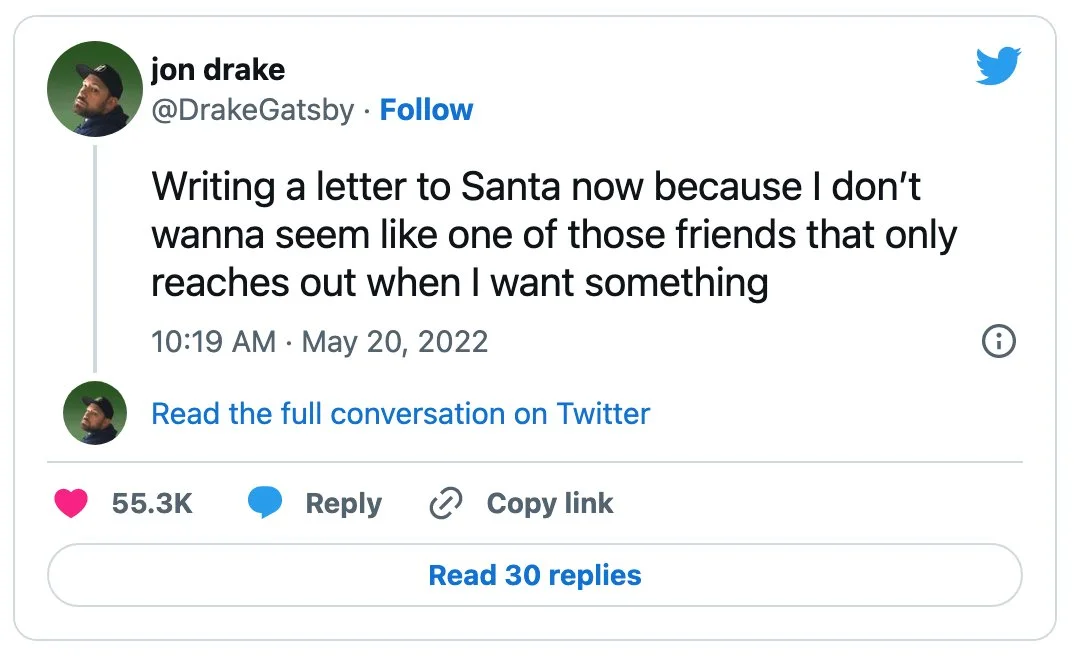Viewport: 1074px width, 656px height.
Task: Click the word "something" ending the tweet
Action: [676, 283]
